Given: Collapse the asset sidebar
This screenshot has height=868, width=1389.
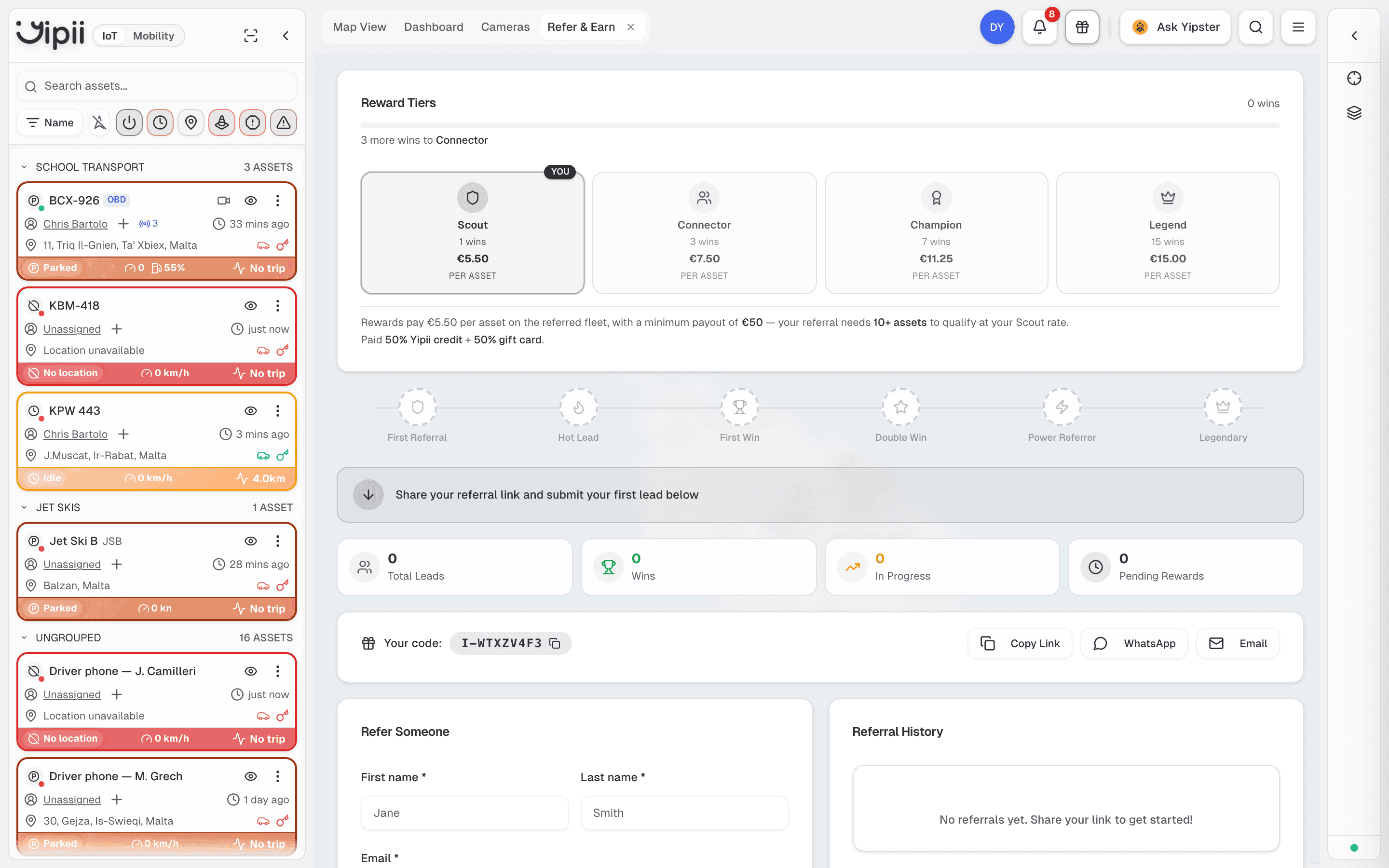Looking at the screenshot, I should [x=286, y=36].
